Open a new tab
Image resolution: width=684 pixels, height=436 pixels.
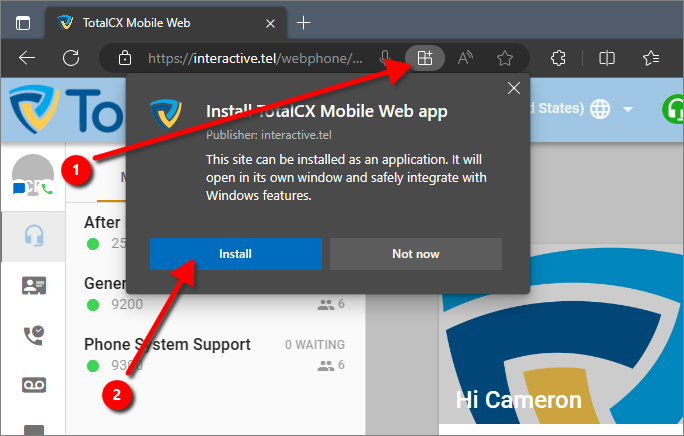pyautogui.click(x=303, y=23)
